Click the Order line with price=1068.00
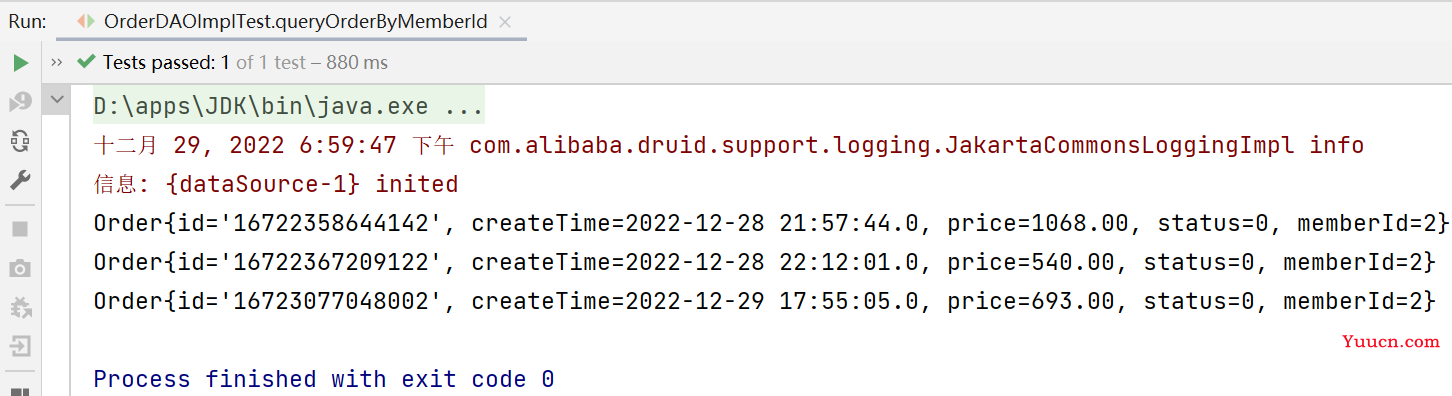This screenshot has height=396, width=1452. pyautogui.click(x=771, y=223)
